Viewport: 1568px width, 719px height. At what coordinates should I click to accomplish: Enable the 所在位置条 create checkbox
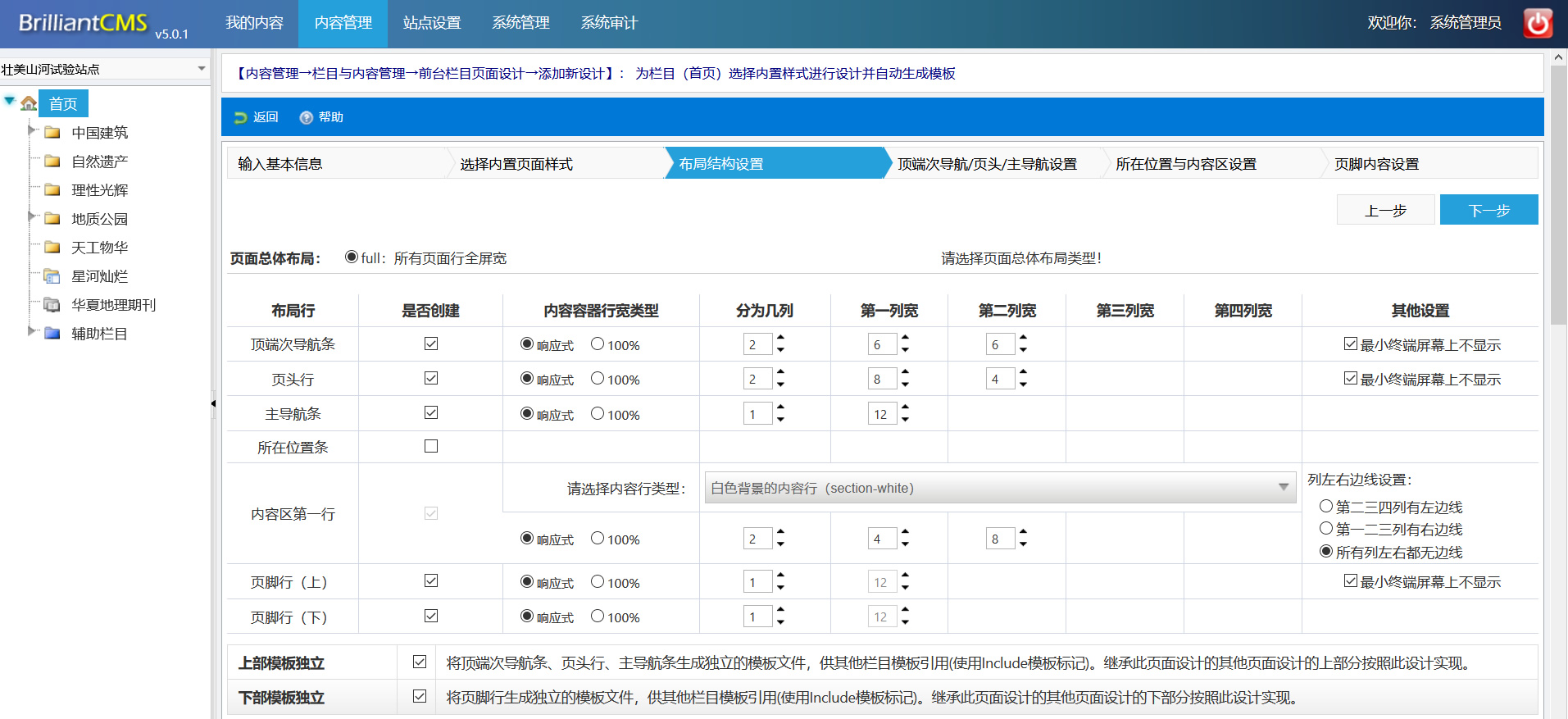point(431,446)
